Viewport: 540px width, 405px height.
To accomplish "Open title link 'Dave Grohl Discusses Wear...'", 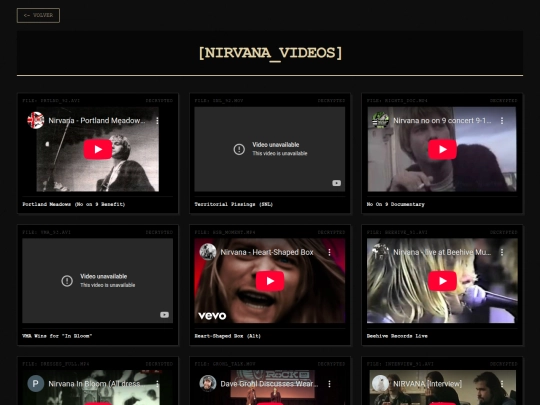I will pyautogui.click(x=269, y=384).
